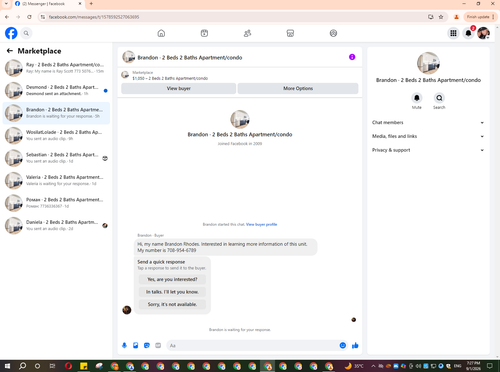The image size is (500, 372).
Task: Click the Brandon listing thumbnail in chat header
Action: [x=128, y=57]
